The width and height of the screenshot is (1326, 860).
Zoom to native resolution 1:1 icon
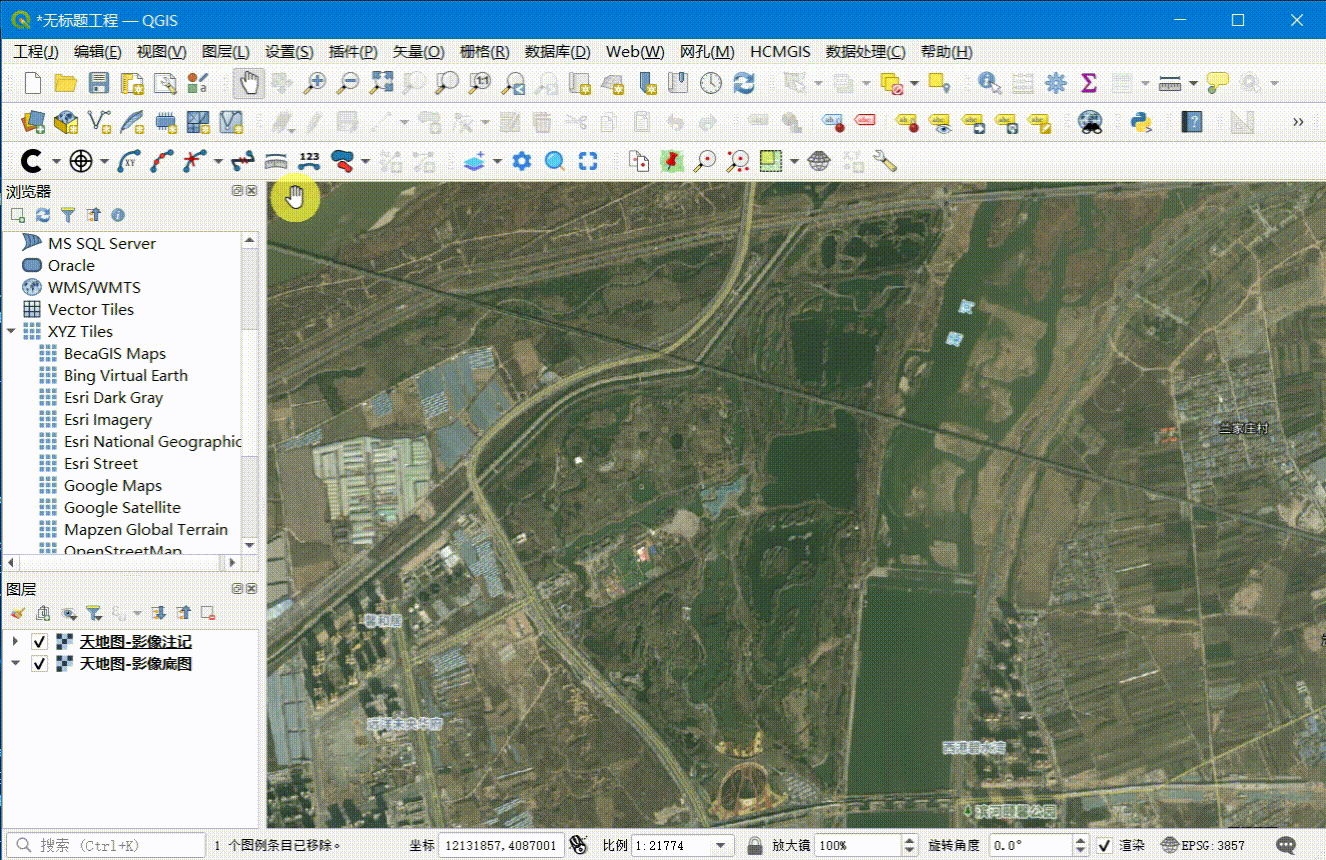pos(480,83)
